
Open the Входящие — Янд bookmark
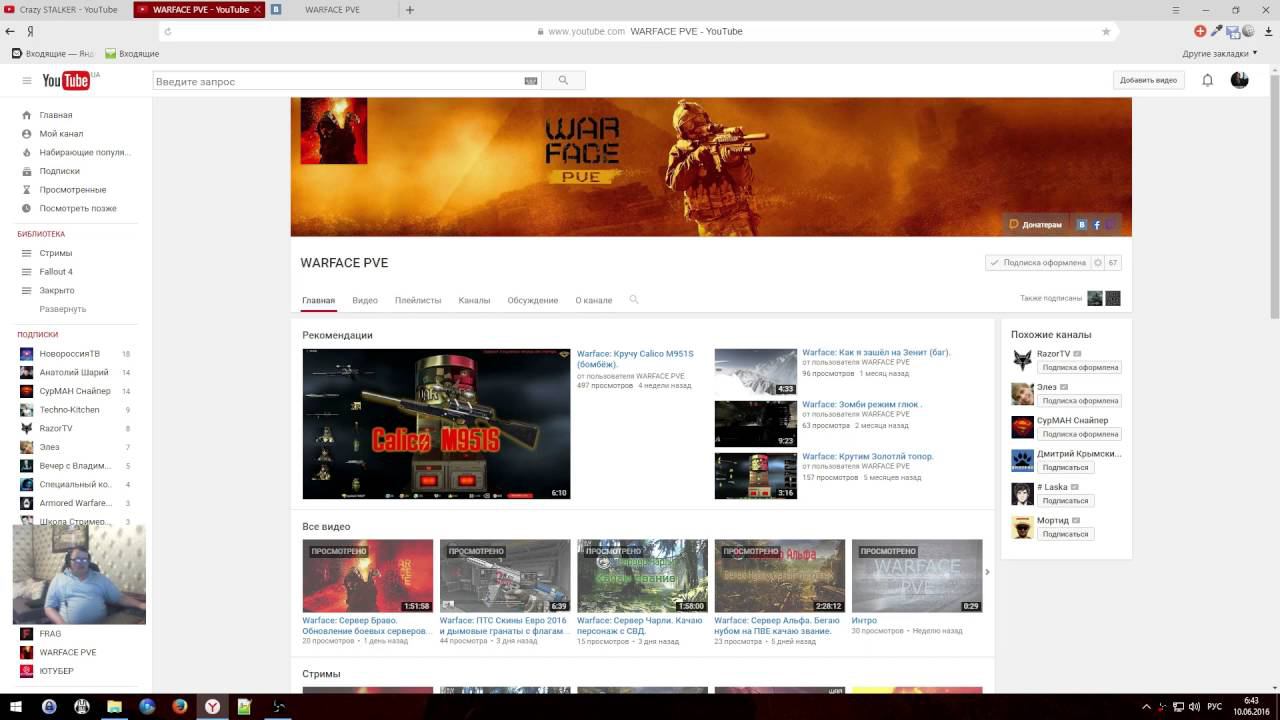pyautogui.click(x=52, y=54)
